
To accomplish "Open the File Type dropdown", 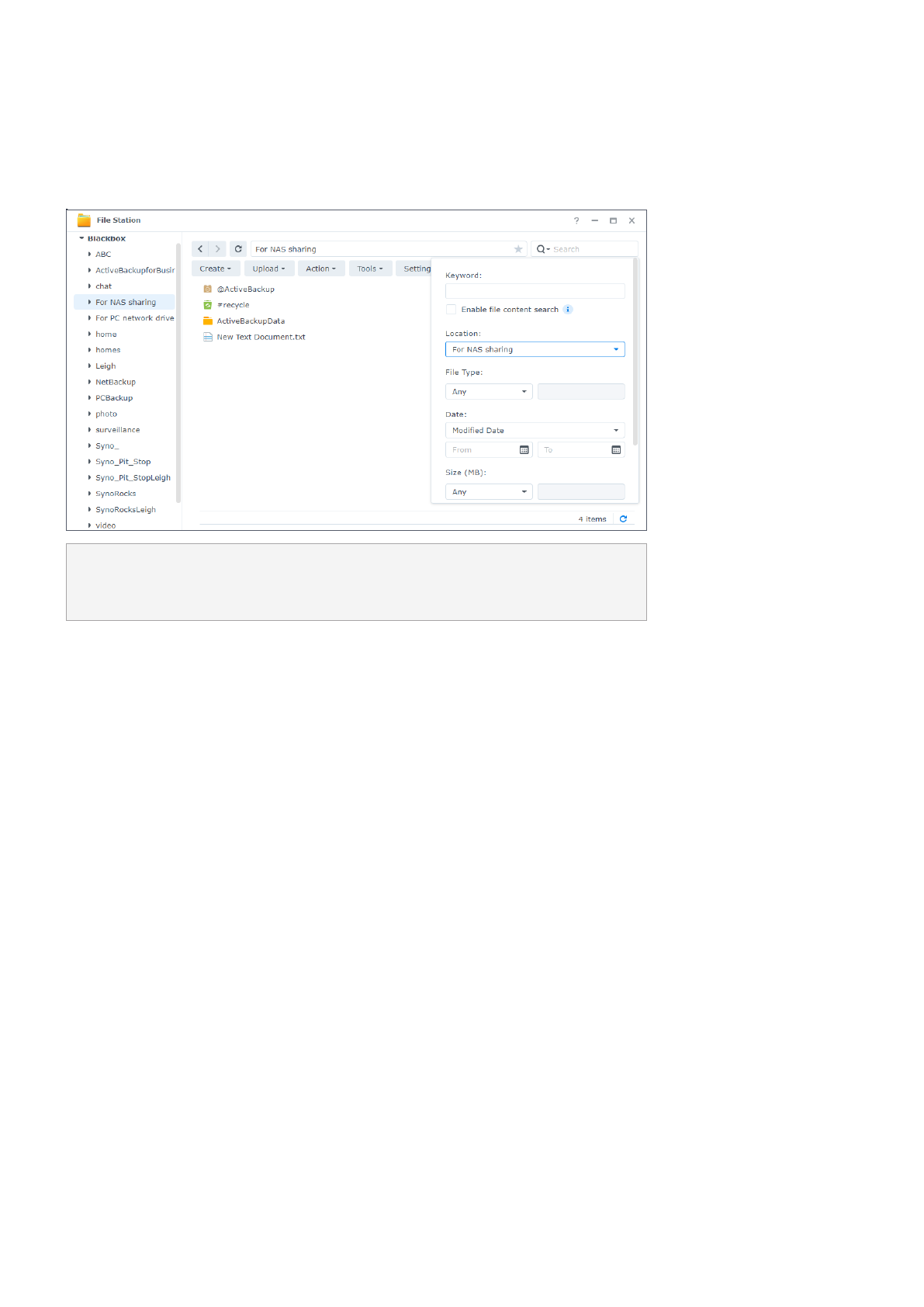I will [489, 392].
